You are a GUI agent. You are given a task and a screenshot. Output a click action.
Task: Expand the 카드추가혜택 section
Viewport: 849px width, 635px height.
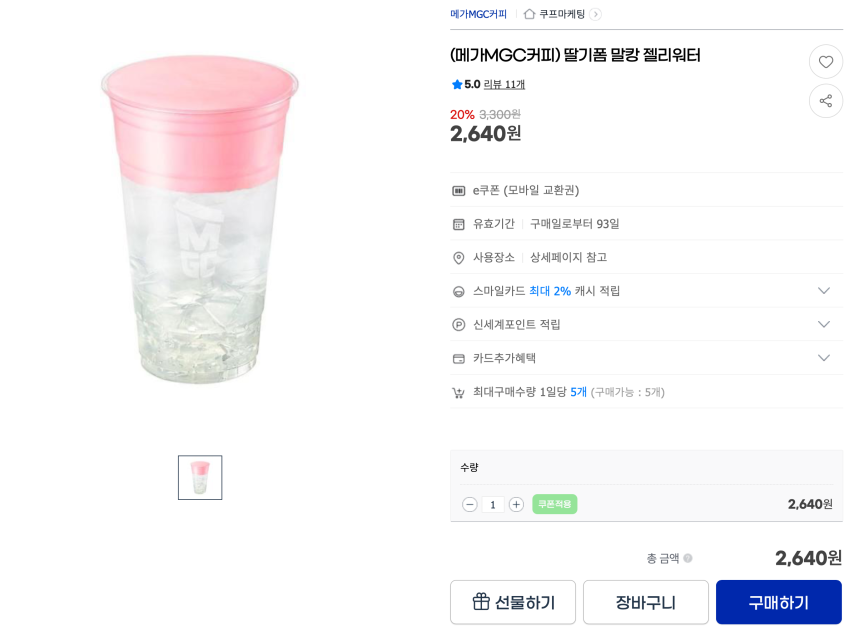point(823,358)
